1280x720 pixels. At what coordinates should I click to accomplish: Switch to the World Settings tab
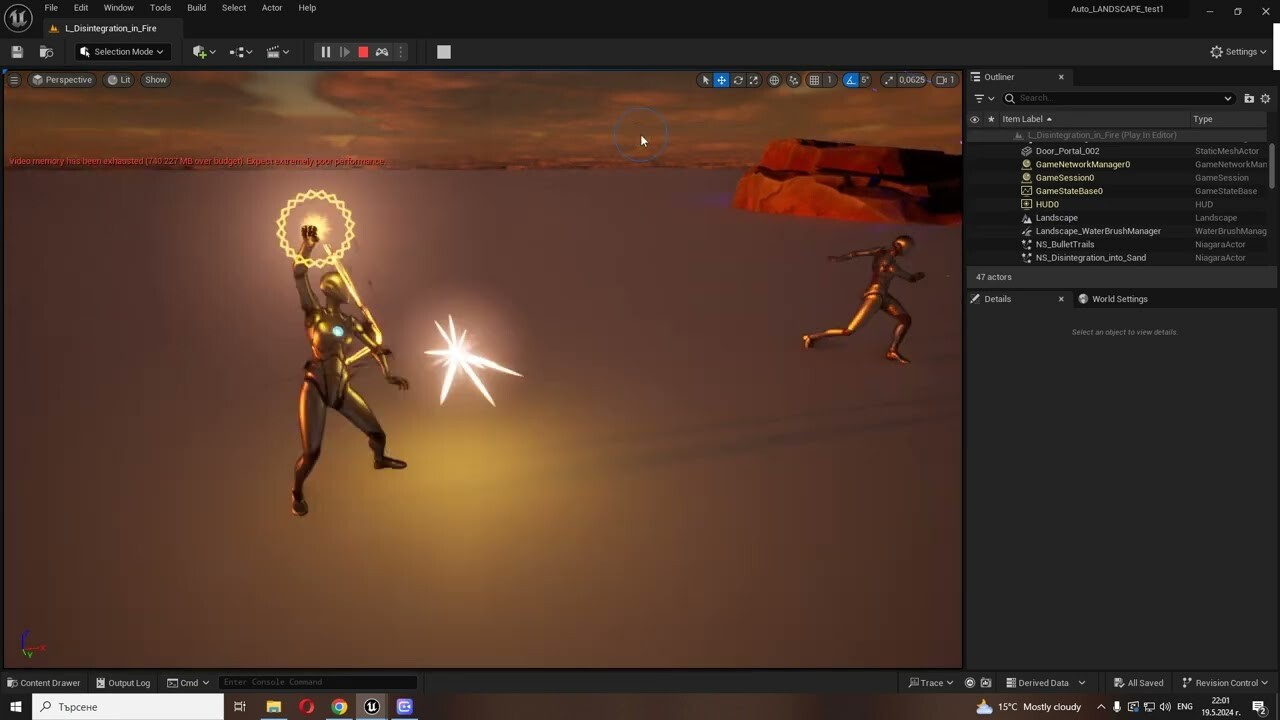point(1119,298)
